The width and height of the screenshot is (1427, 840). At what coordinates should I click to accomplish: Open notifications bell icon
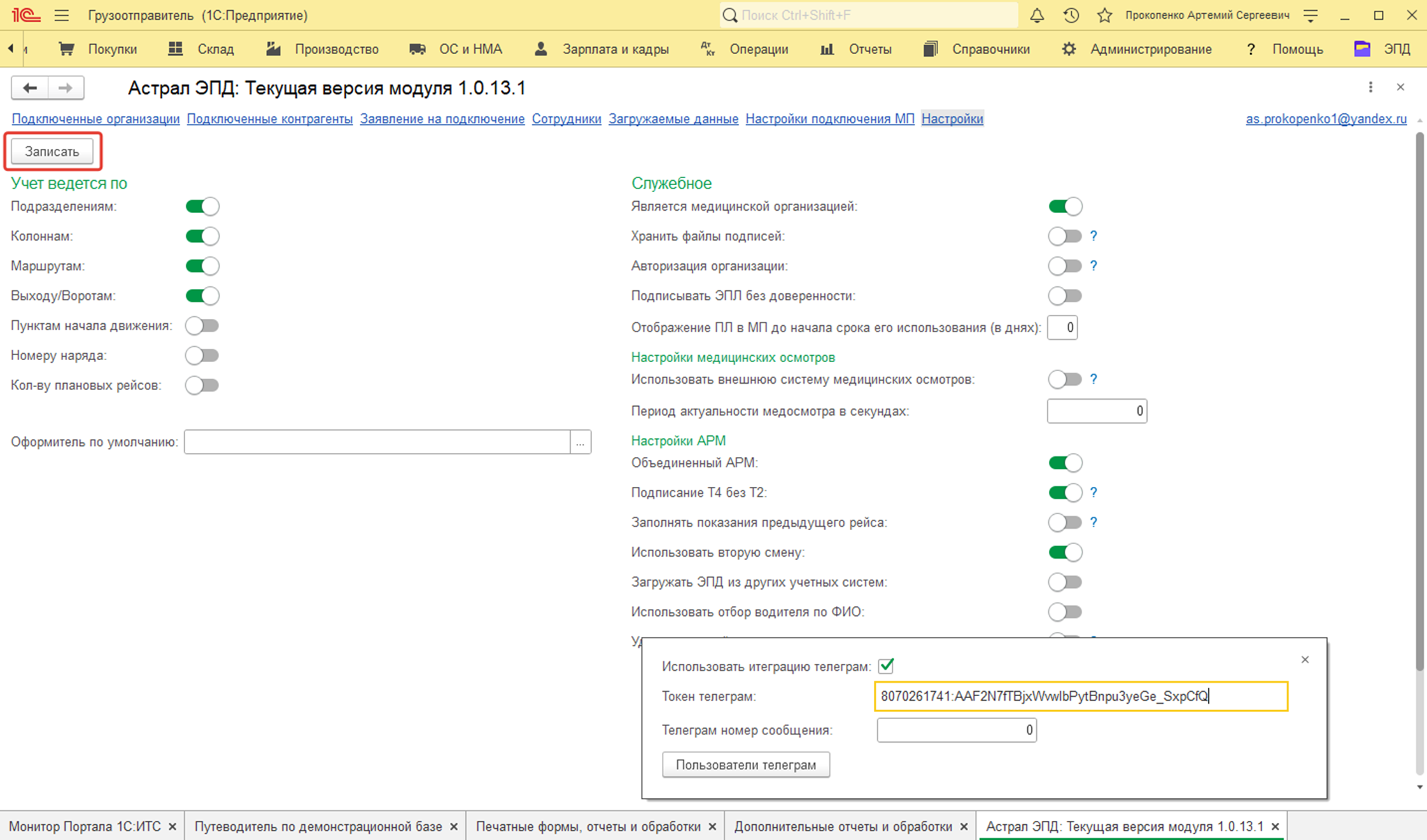pyautogui.click(x=1037, y=15)
